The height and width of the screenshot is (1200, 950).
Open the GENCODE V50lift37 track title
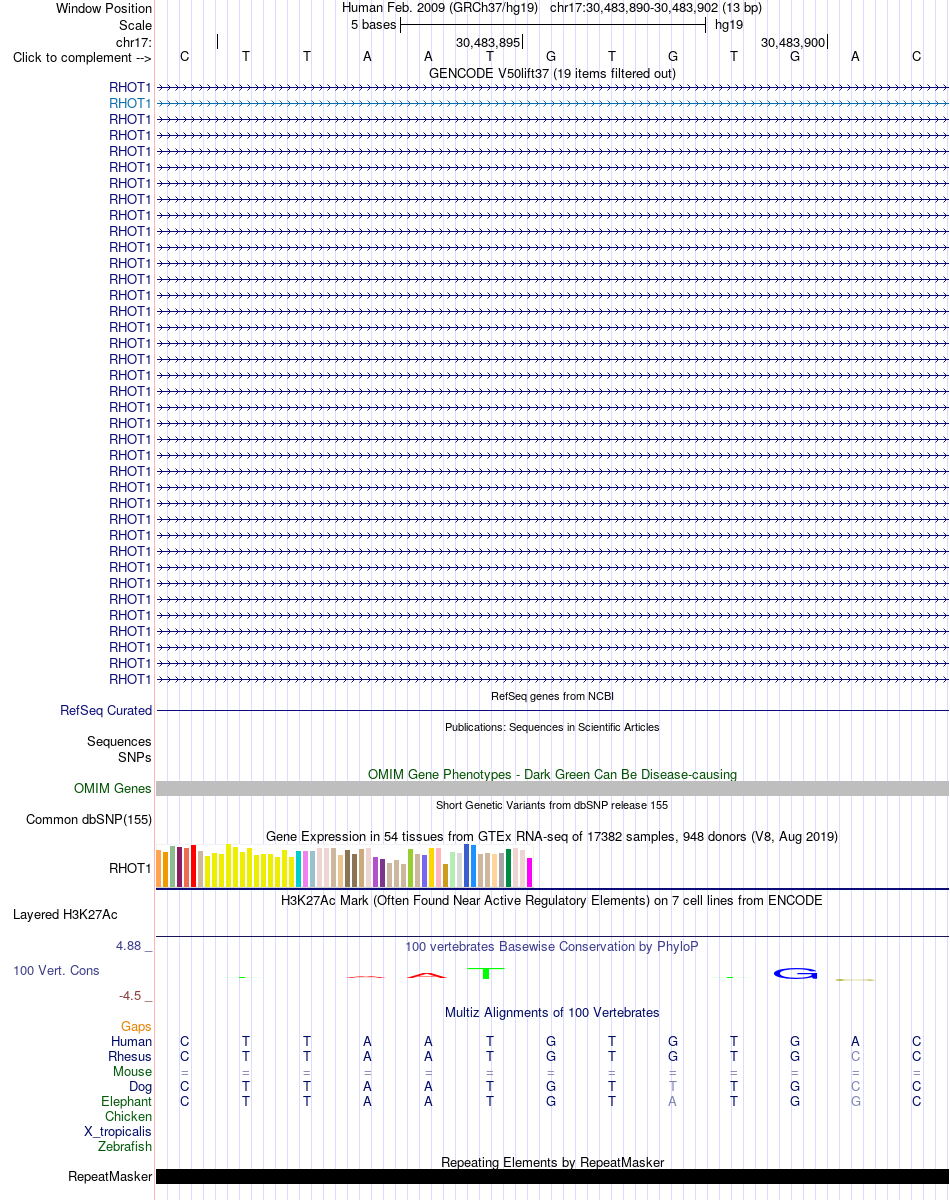coord(552,73)
